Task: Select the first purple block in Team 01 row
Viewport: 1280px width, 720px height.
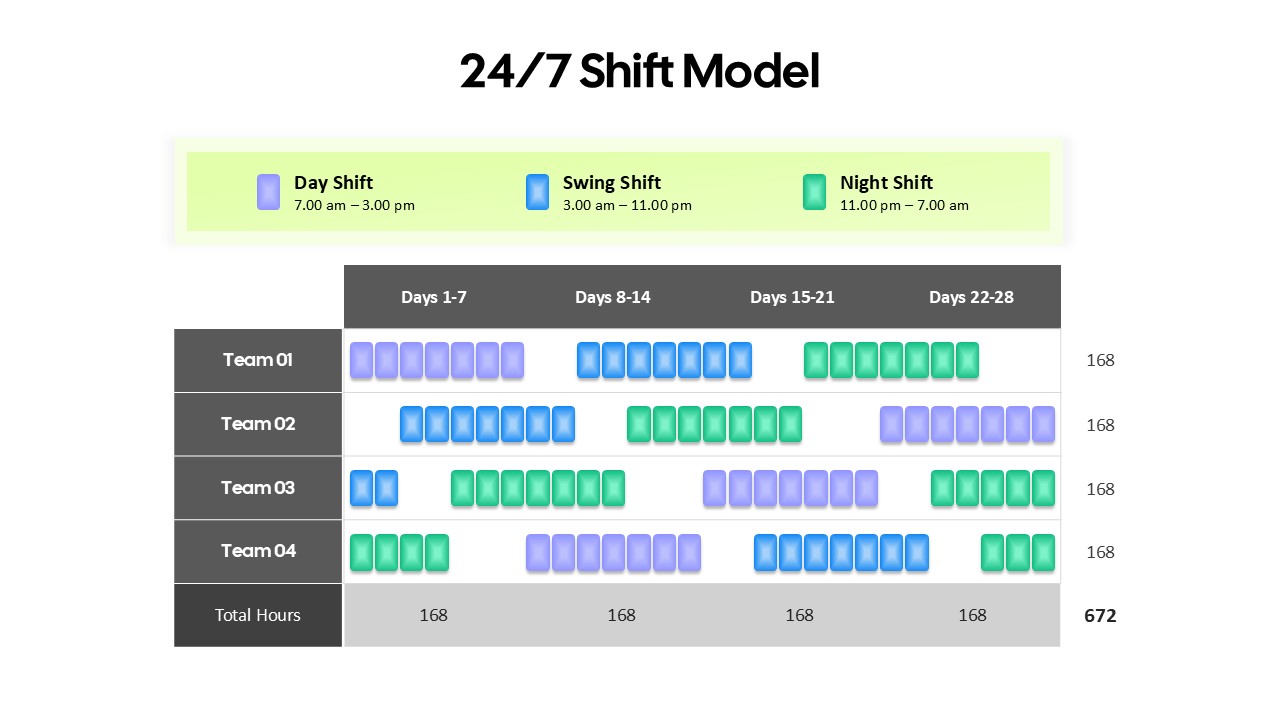Action: pos(361,360)
